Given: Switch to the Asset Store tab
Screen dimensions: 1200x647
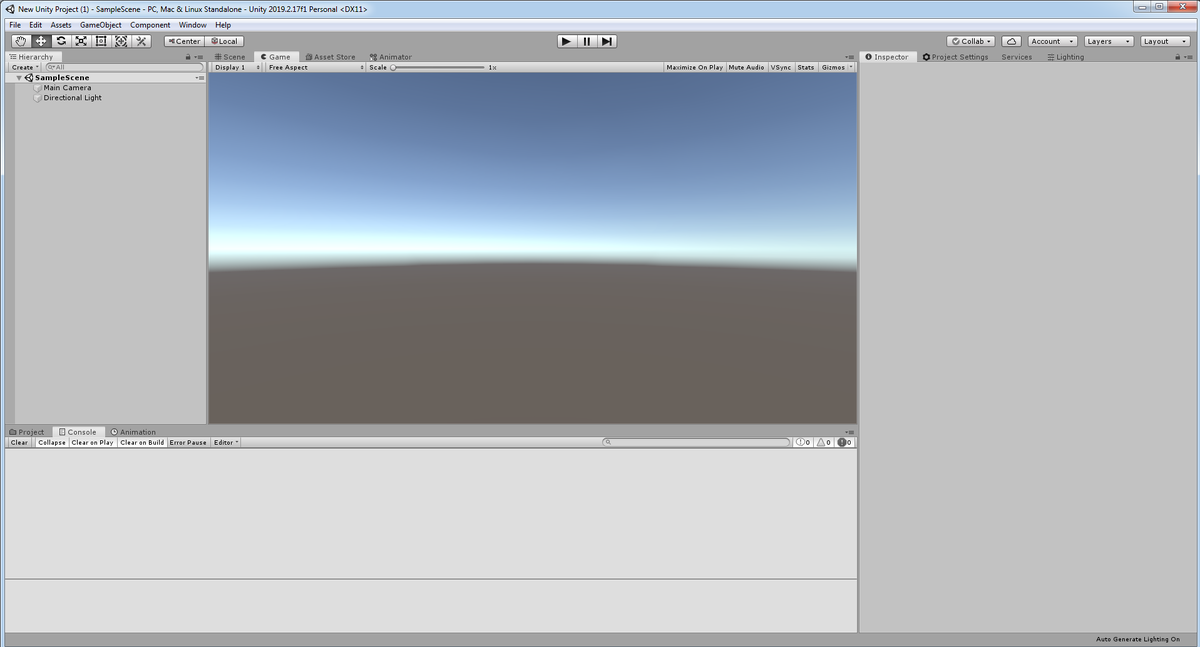Looking at the screenshot, I should 330,57.
